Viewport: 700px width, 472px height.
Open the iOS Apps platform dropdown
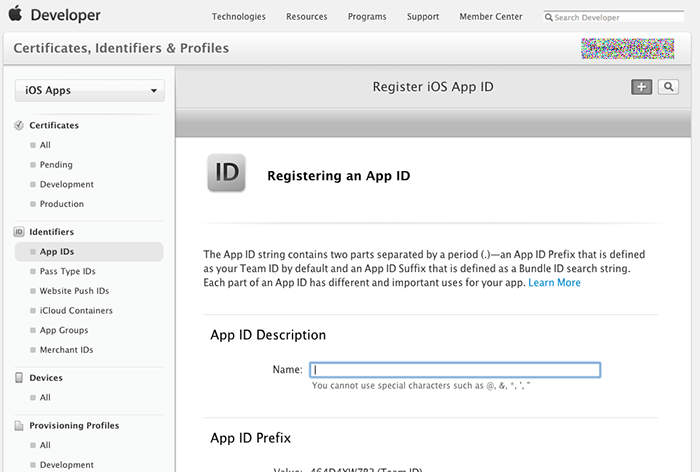[x=90, y=91]
